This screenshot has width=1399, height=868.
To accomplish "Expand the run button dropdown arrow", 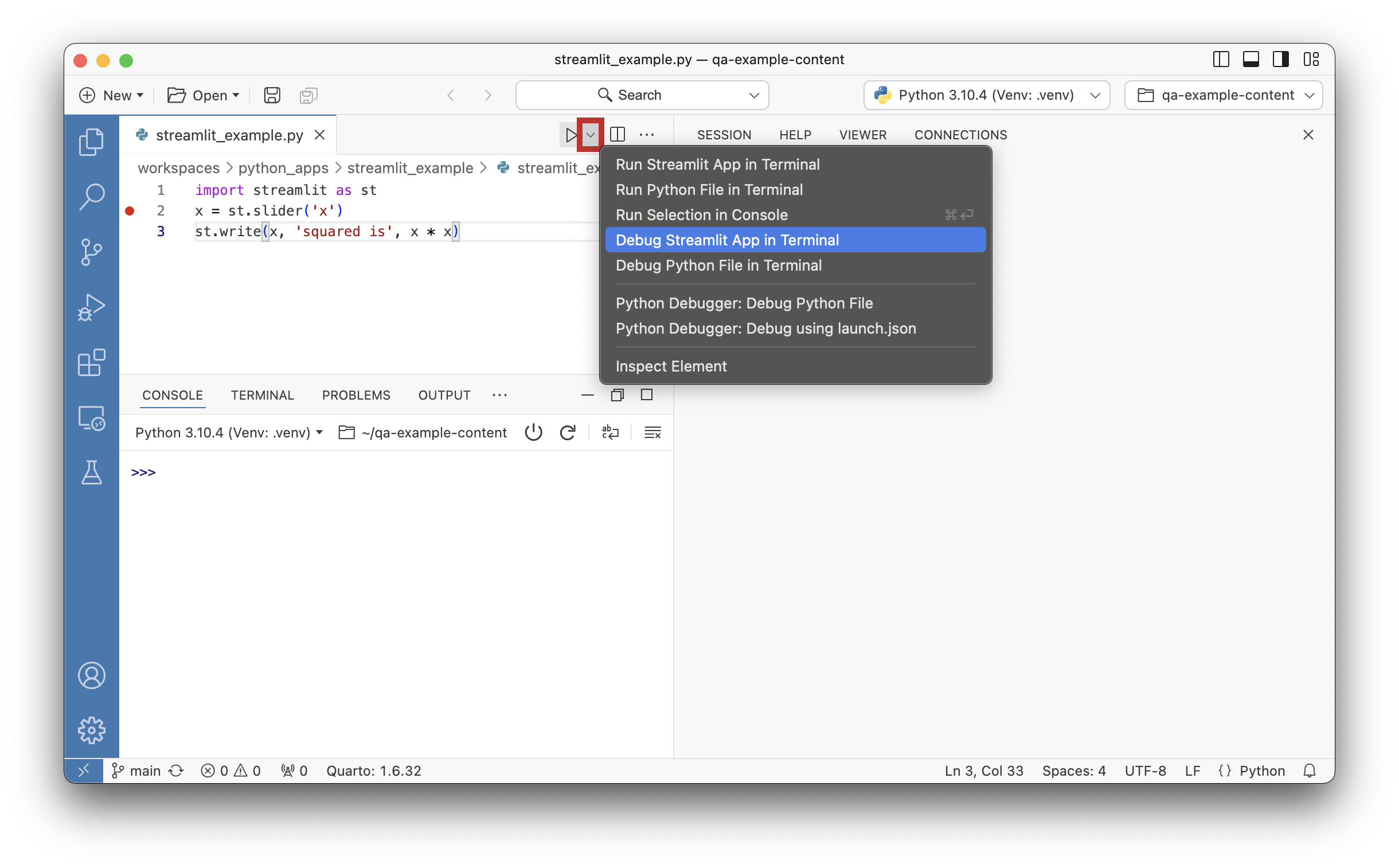I will click(590, 134).
